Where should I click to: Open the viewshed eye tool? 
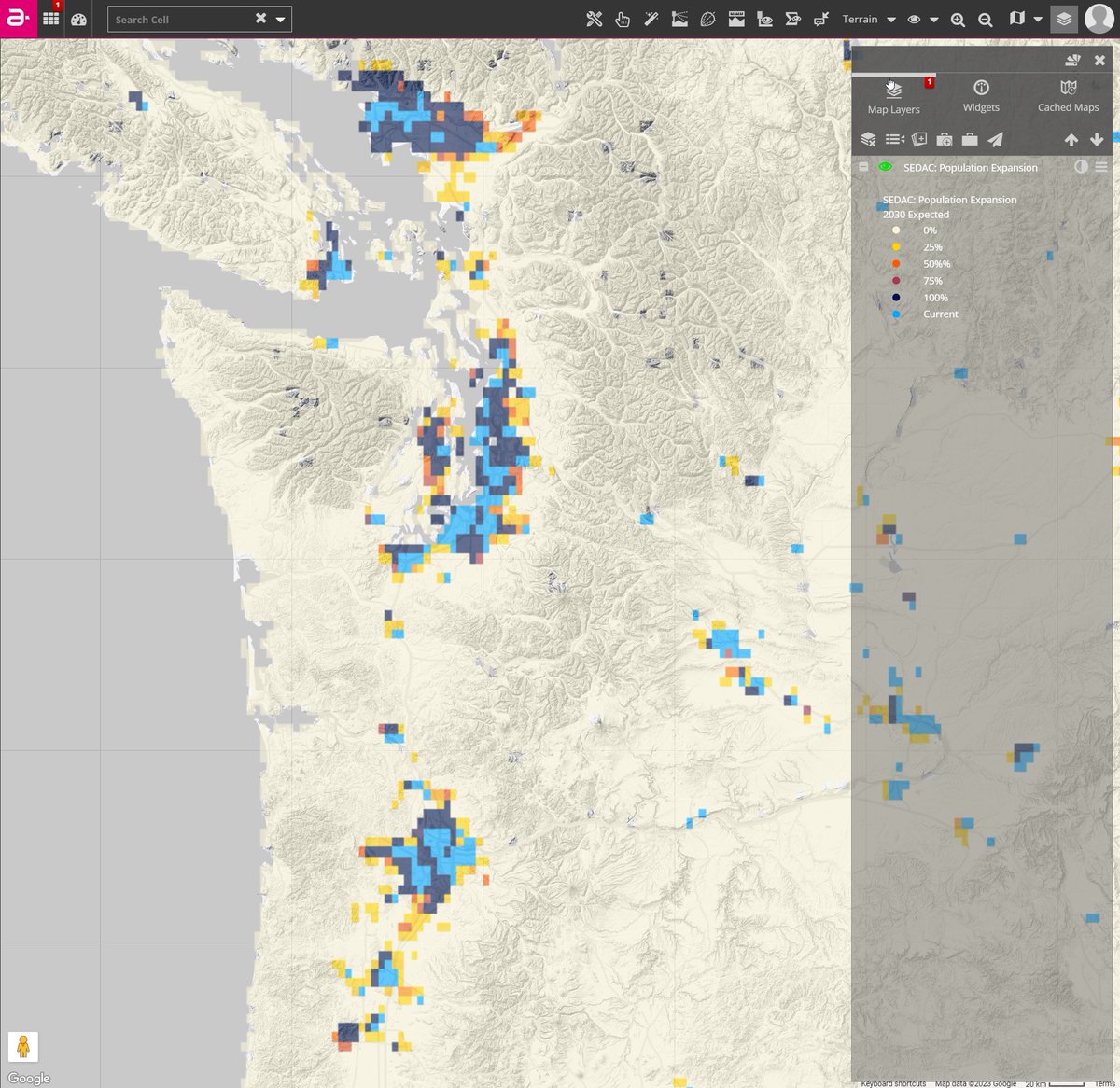click(x=765, y=19)
